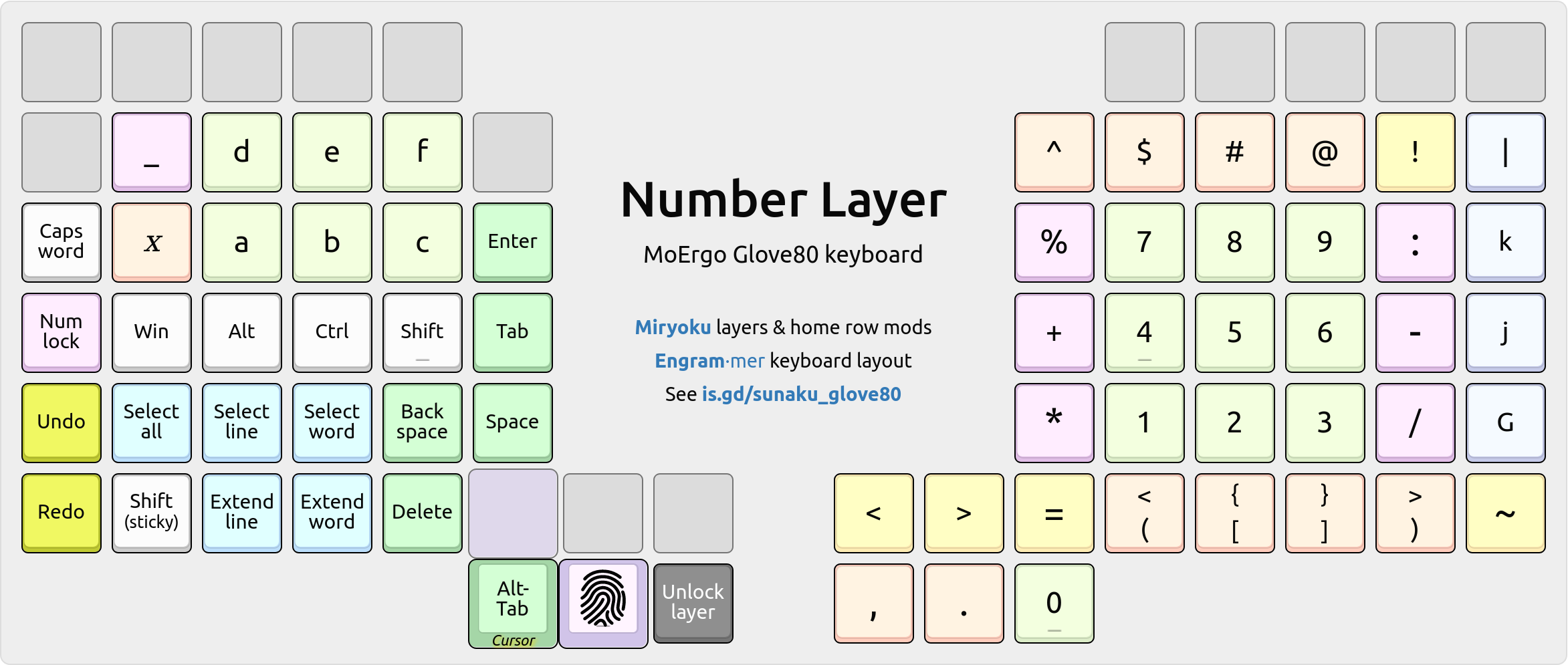The image size is (1568, 665).
Task: Click the forward slash key
Action: coord(1416,423)
